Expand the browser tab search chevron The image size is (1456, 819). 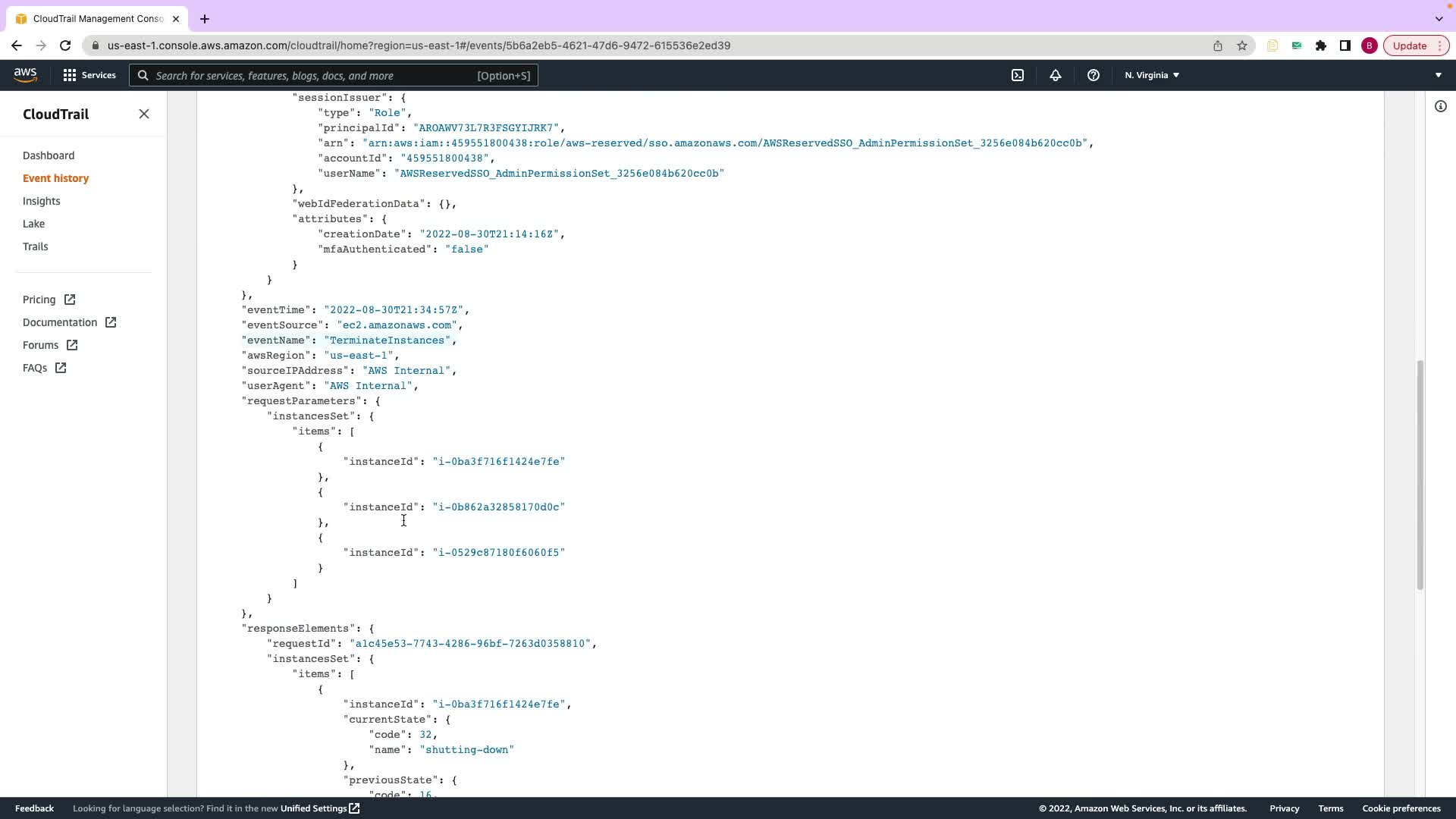[1439, 18]
